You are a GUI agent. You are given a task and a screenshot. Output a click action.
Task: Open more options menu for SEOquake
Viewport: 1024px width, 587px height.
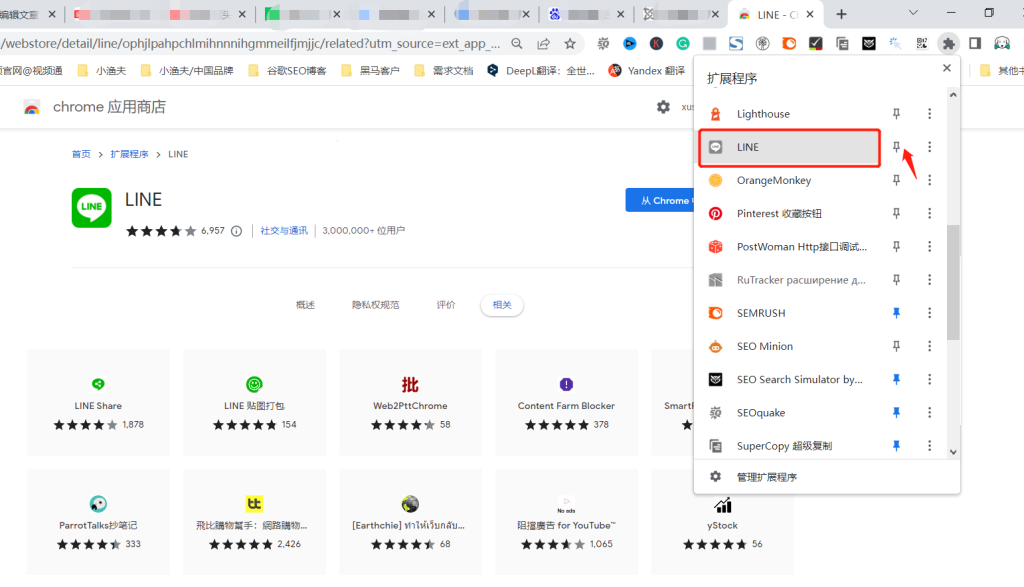[x=929, y=412]
